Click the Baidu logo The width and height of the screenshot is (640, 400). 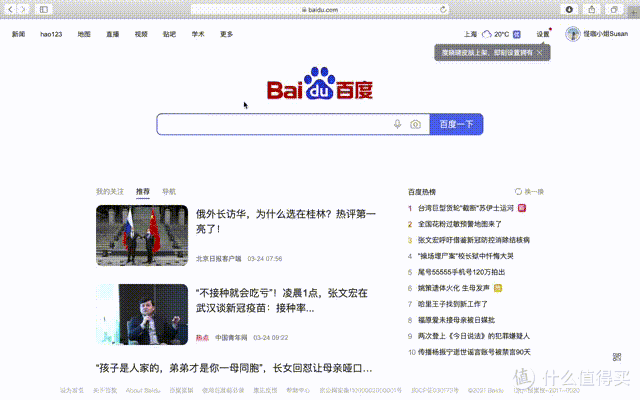point(320,84)
